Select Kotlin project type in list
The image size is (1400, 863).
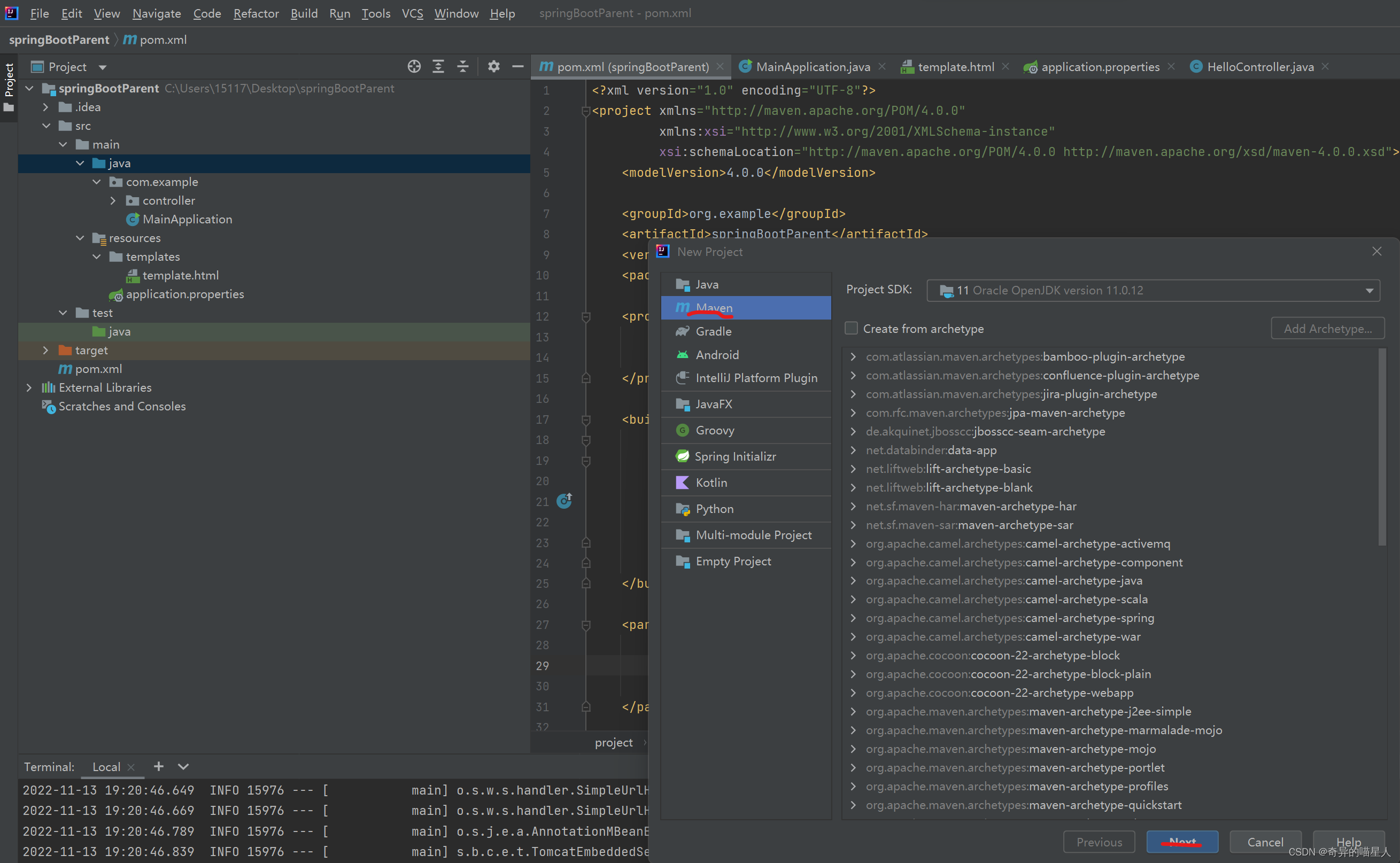[x=711, y=483]
